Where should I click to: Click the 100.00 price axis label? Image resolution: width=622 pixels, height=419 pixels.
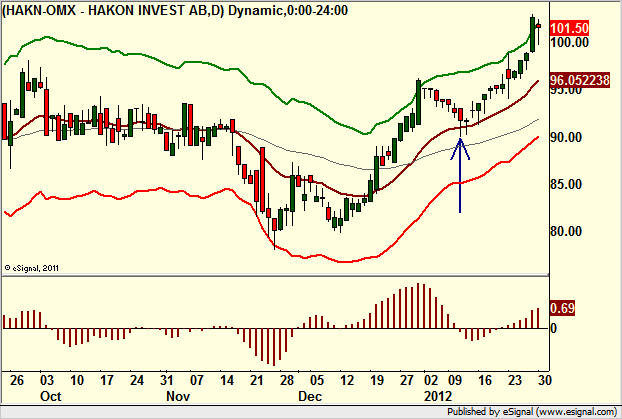tap(570, 42)
